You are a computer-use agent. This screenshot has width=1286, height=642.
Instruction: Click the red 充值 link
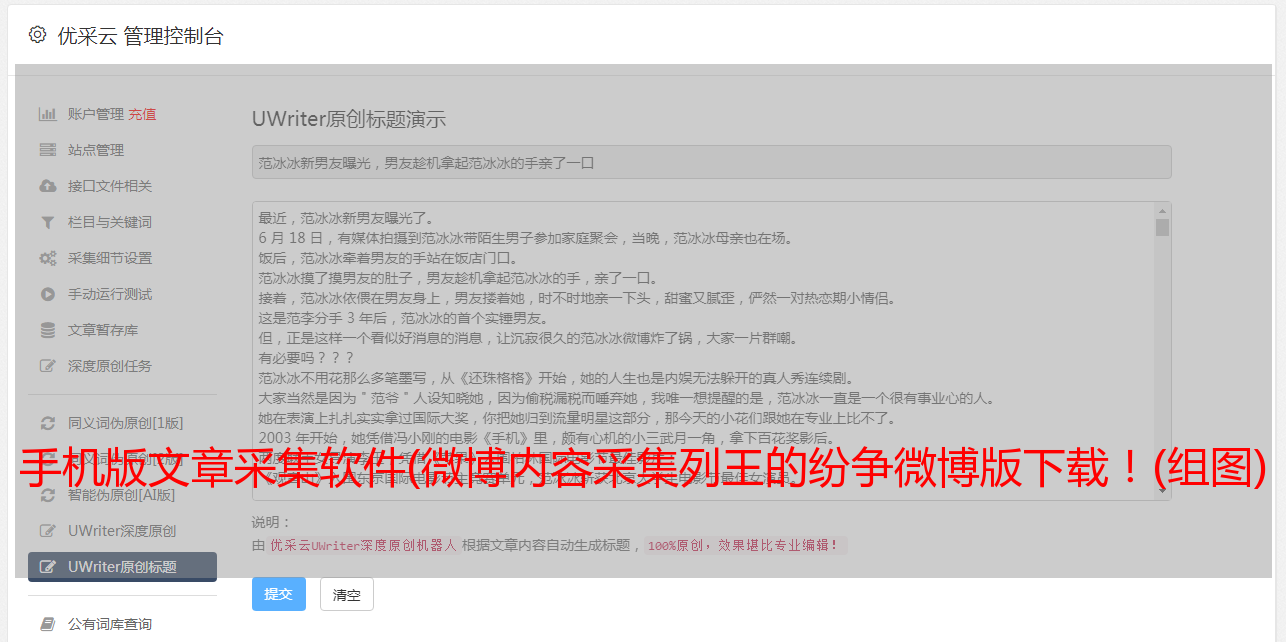[x=142, y=114]
